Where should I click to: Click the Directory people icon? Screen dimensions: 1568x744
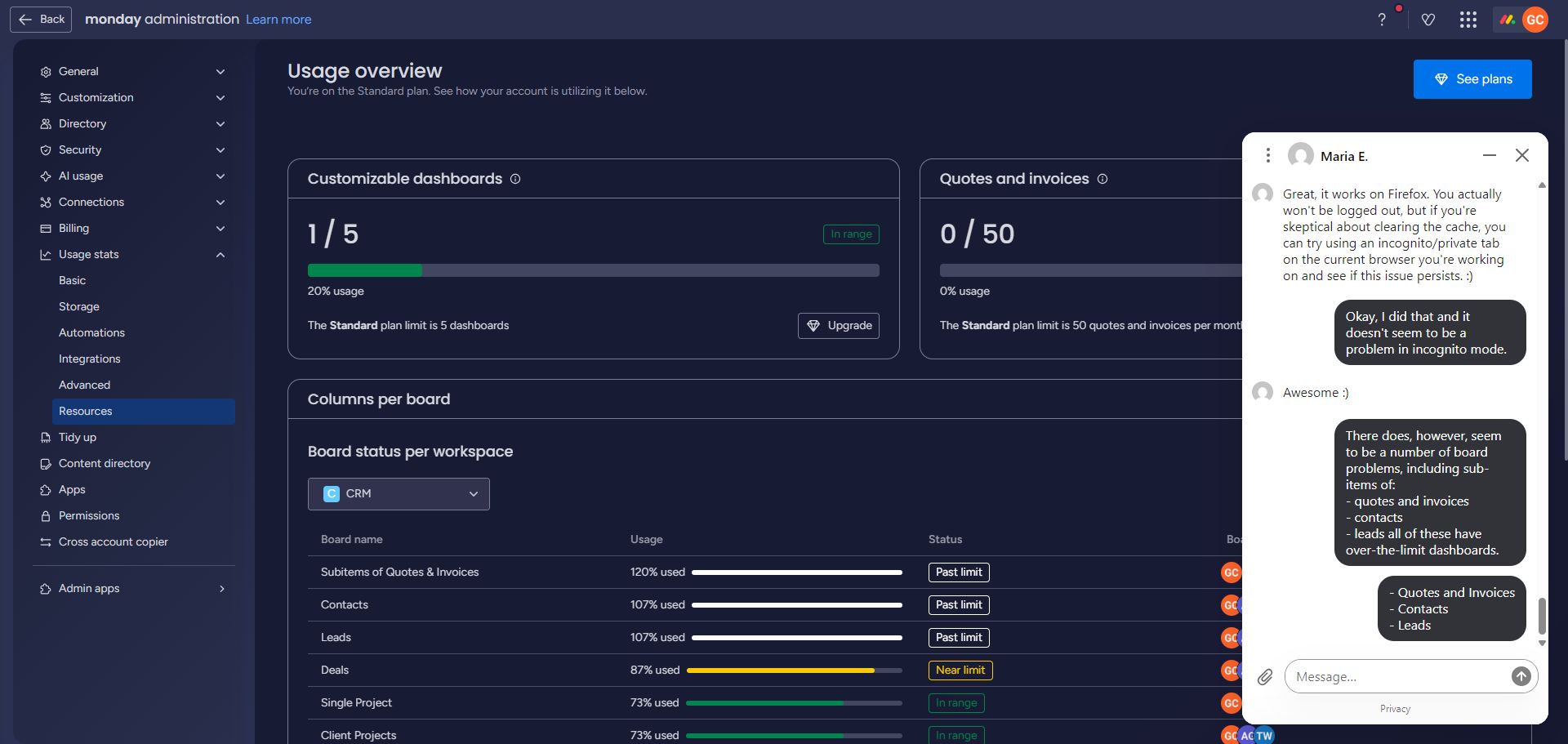pyautogui.click(x=46, y=124)
